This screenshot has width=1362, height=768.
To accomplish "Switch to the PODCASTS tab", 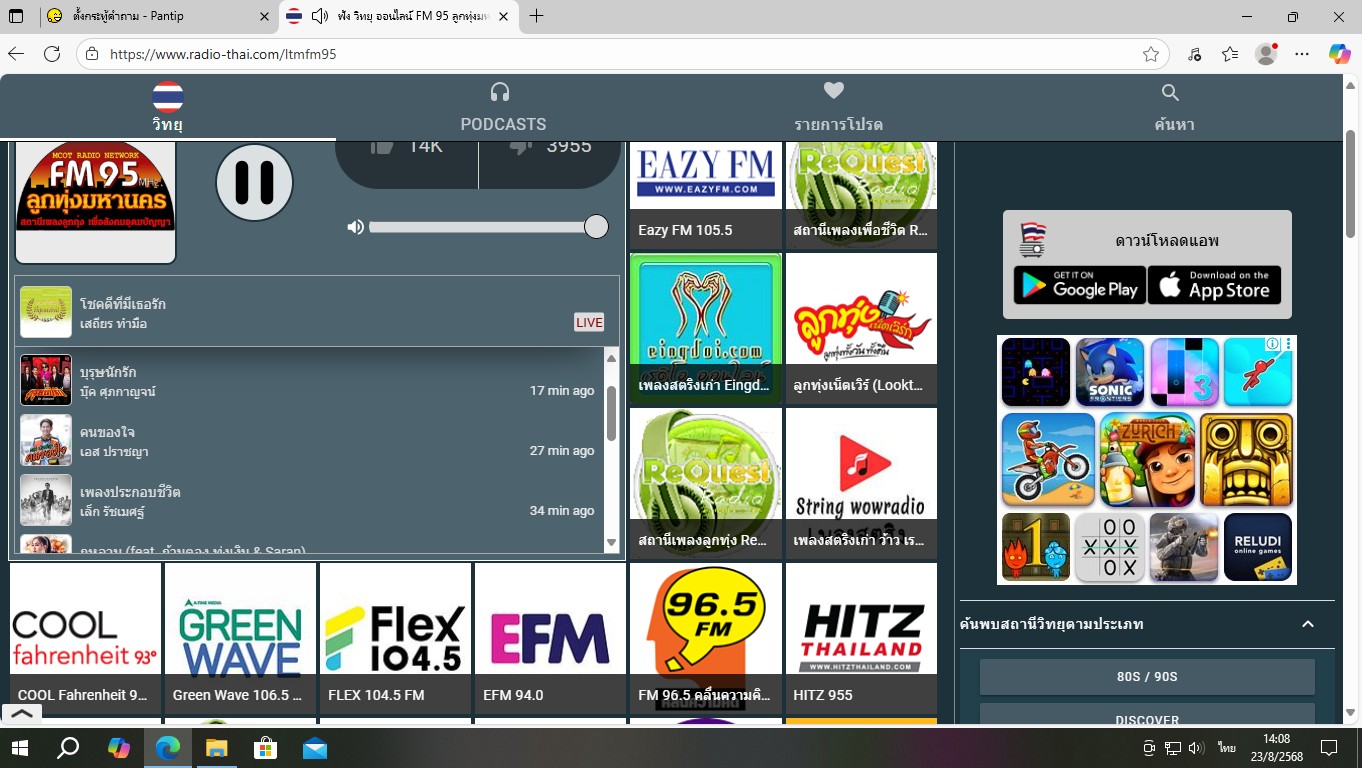I will point(502,107).
